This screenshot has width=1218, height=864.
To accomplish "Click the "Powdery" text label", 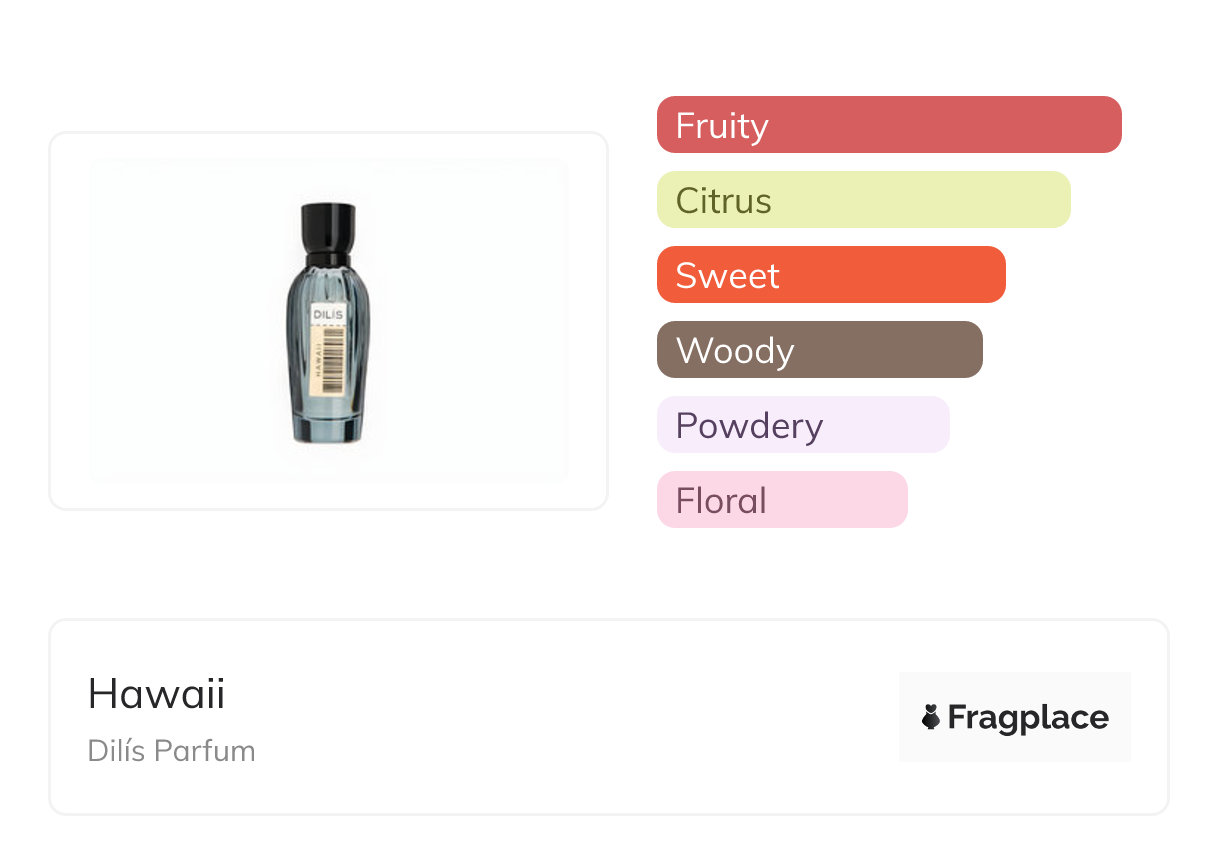I will click(x=749, y=426).
